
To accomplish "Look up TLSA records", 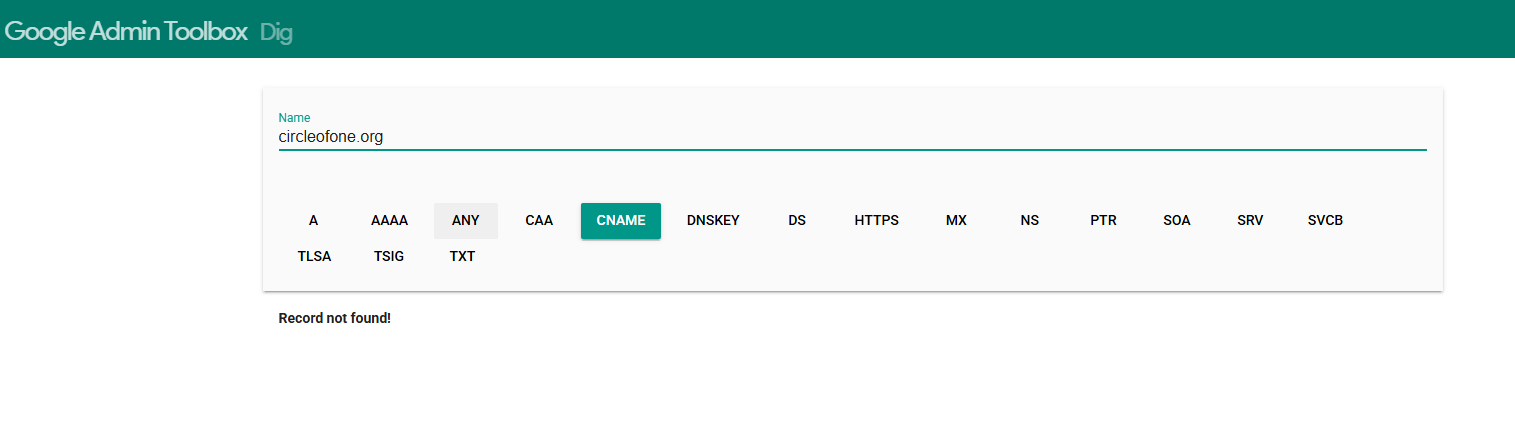I will pyautogui.click(x=314, y=256).
